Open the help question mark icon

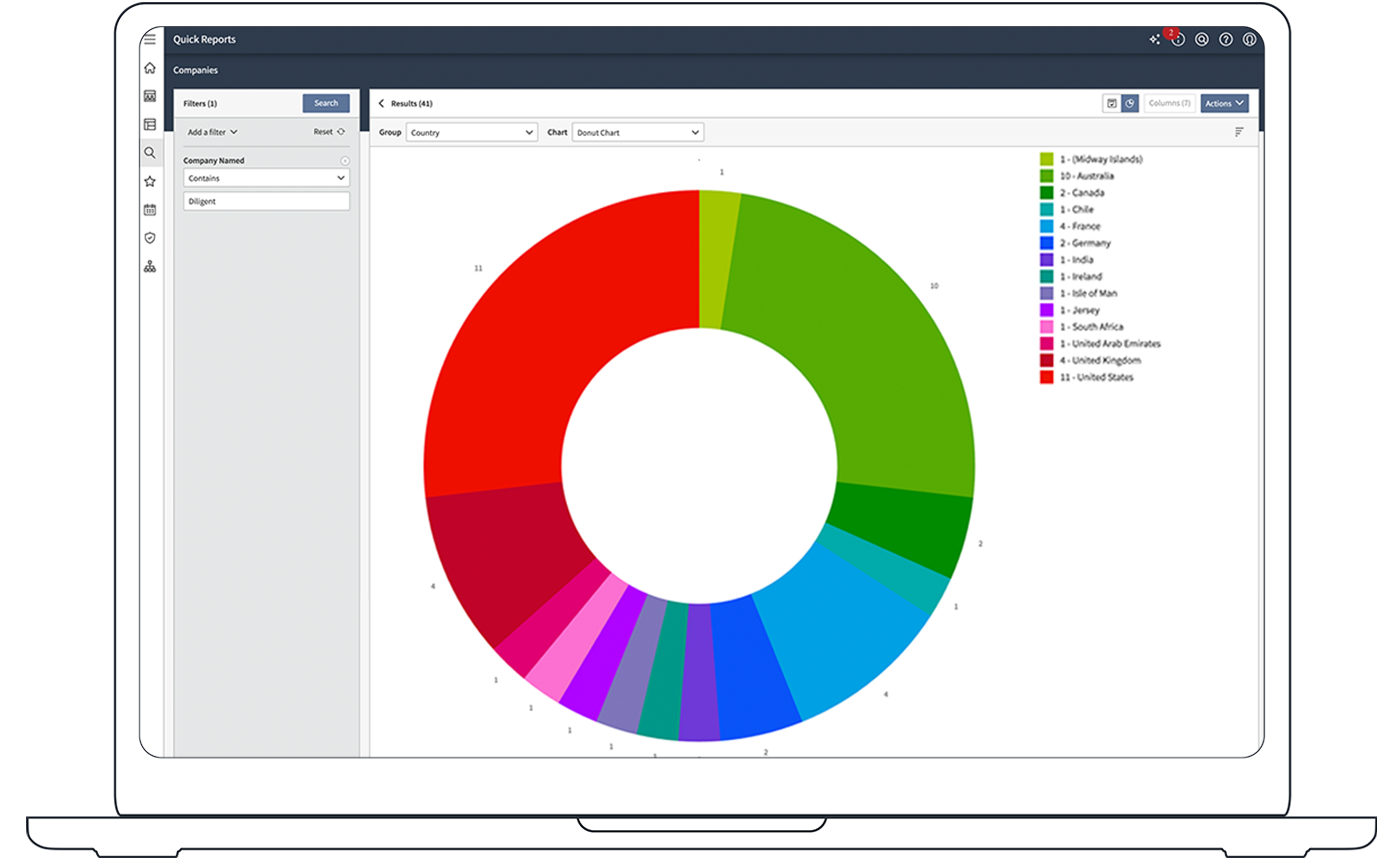pyautogui.click(x=1226, y=40)
